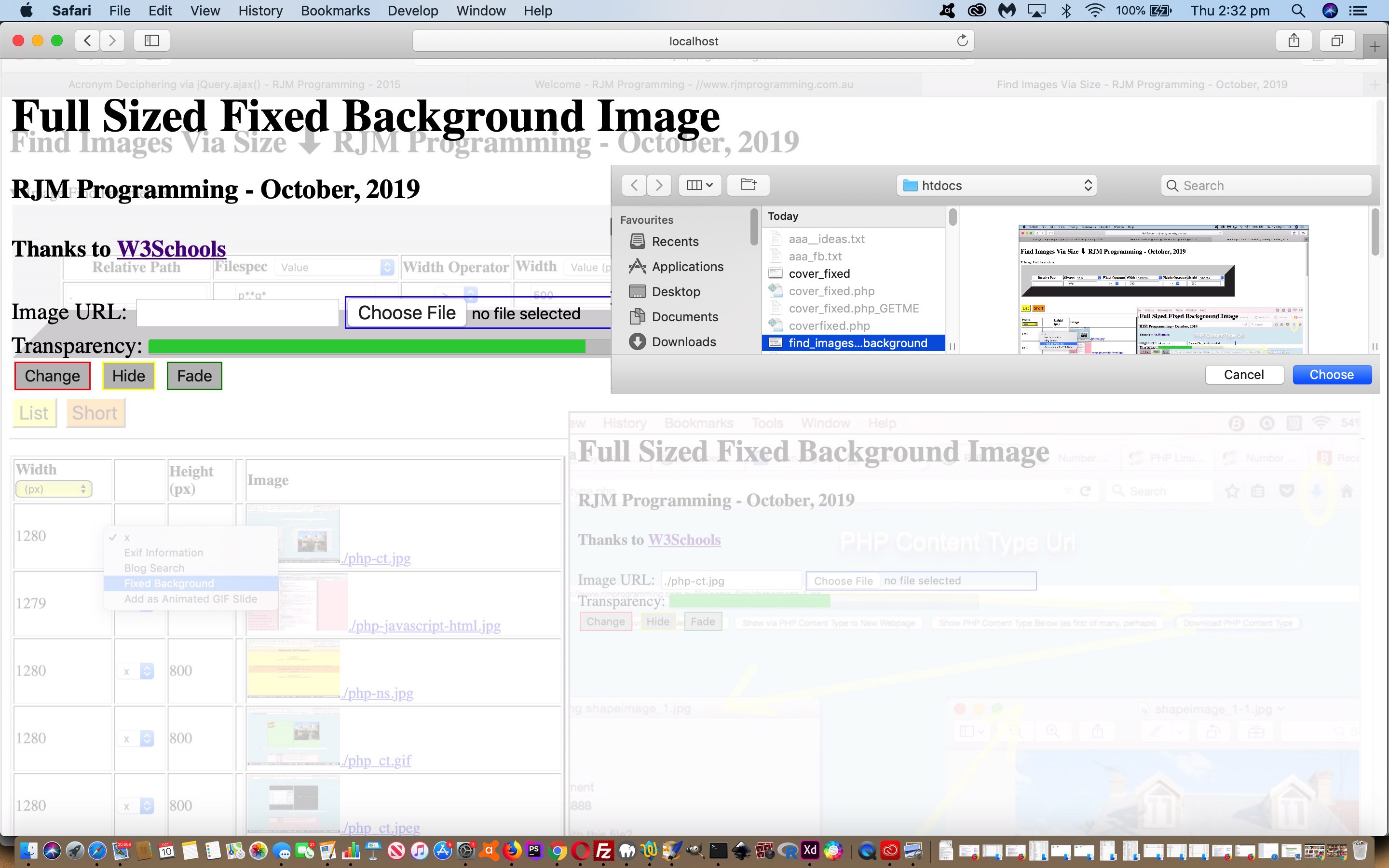Adjust the green Transparency slider
This screenshot has height=868, width=1389.
tap(368, 346)
